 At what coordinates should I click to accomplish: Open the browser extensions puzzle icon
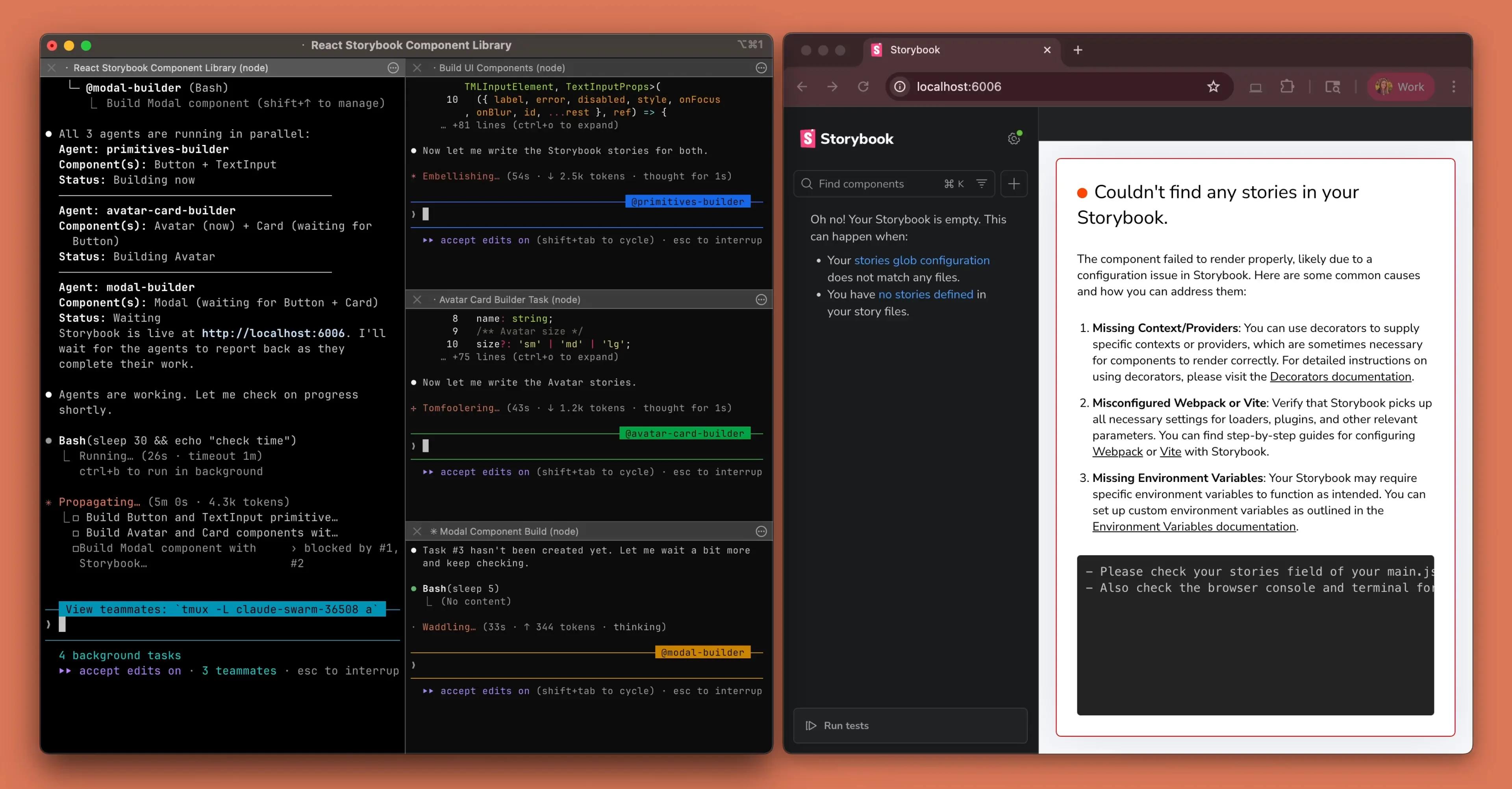pyautogui.click(x=1287, y=87)
